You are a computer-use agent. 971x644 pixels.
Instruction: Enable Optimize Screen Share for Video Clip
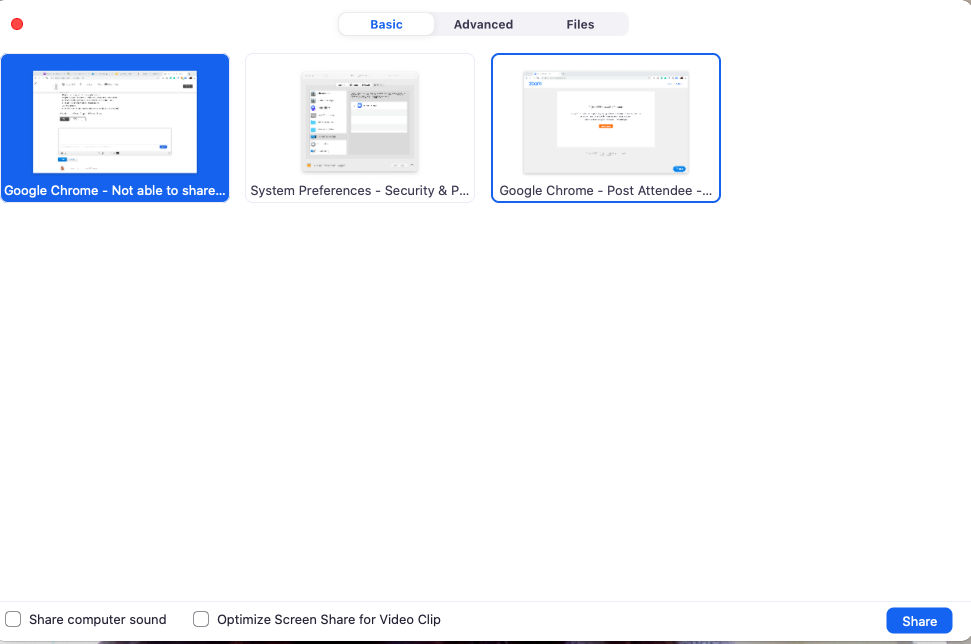click(201, 619)
